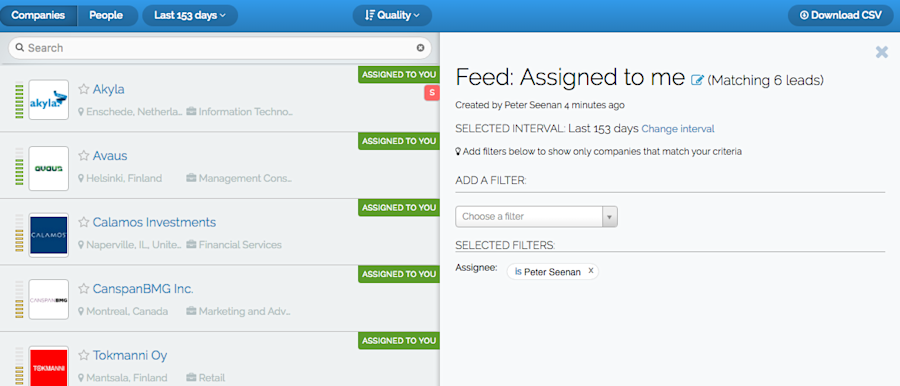
Task: Switch to the People tab
Action: [x=106, y=16]
